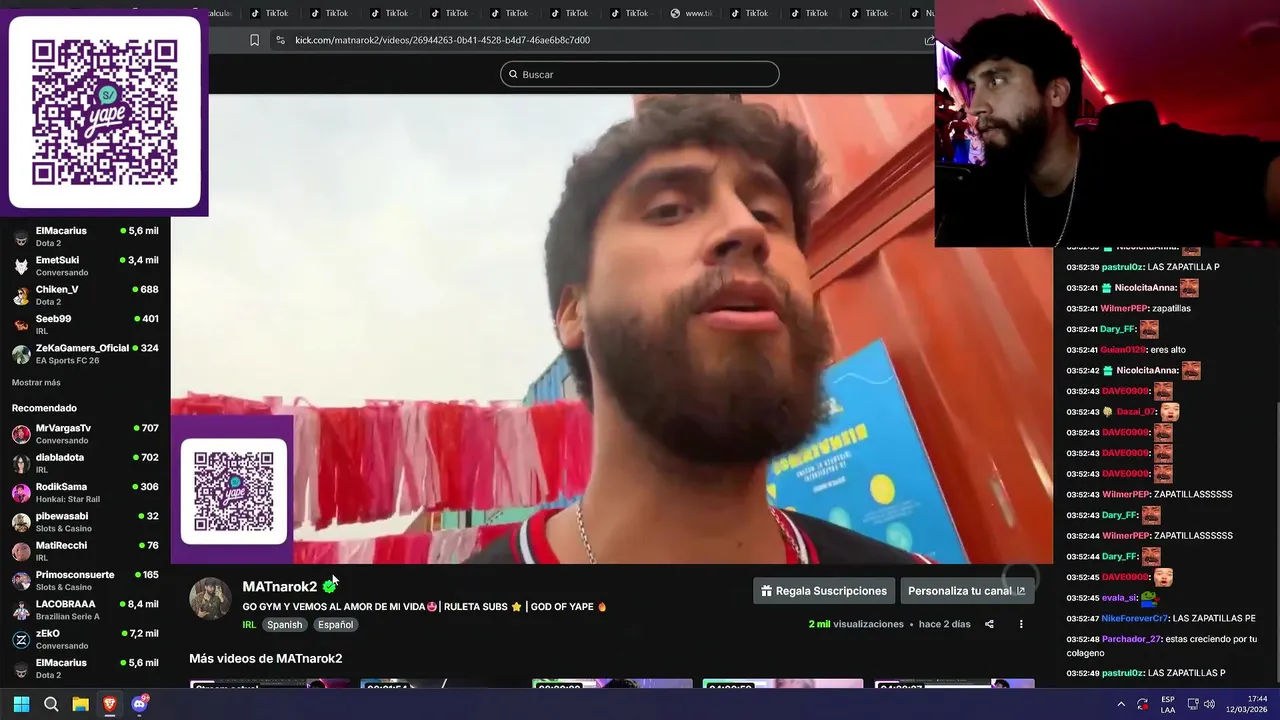Click zEkO's channel avatar
The width and height of the screenshot is (1280, 720).
pyautogui.click(x=21, y=639)
